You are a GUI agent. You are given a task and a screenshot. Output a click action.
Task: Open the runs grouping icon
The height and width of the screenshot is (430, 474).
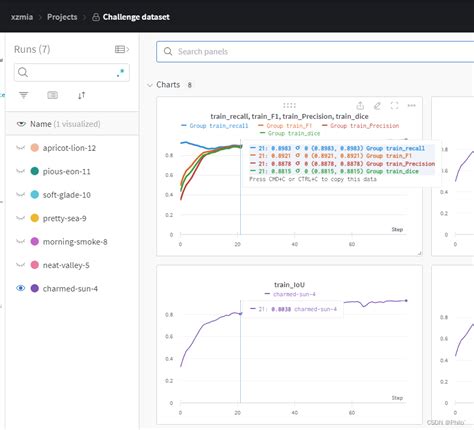click(x=52, y=95)
